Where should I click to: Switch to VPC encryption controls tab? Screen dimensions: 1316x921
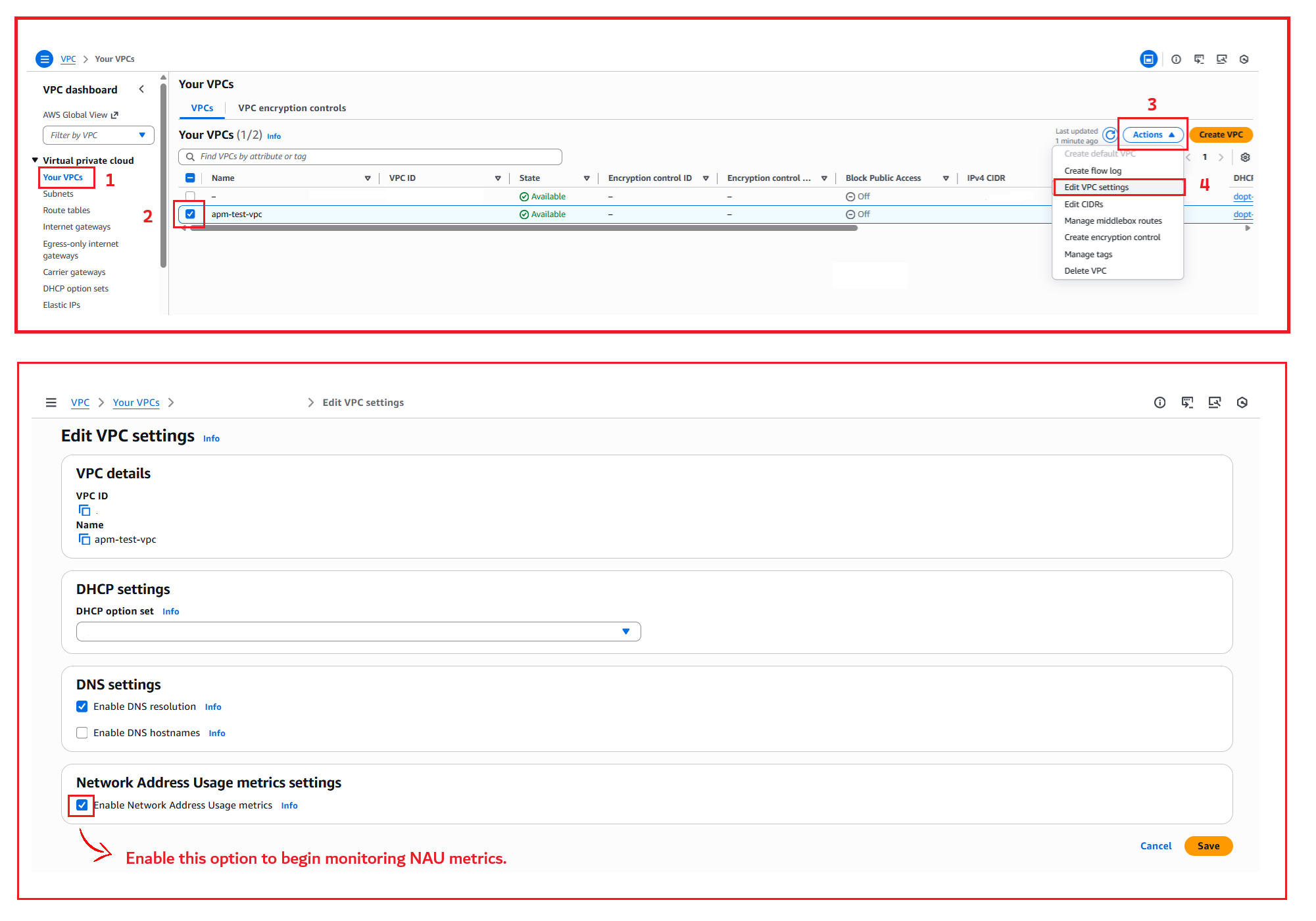[x=291, y=108]
